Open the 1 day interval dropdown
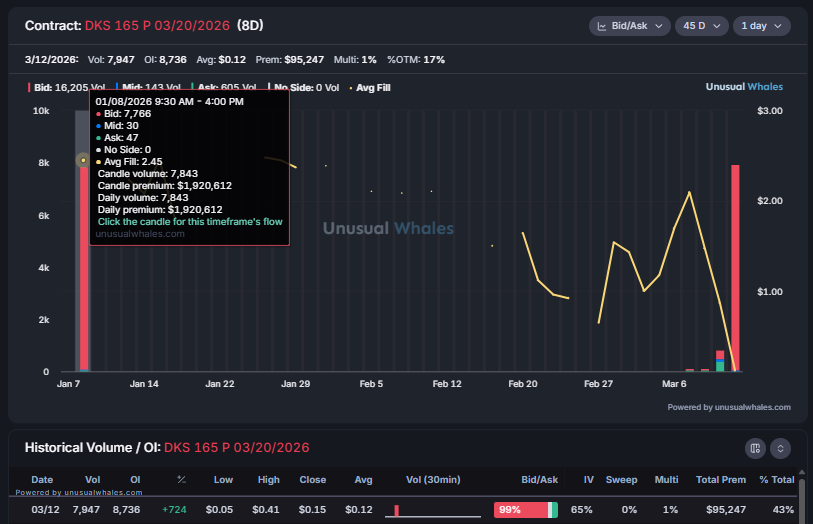813x524 pixels. coord(761,26)
